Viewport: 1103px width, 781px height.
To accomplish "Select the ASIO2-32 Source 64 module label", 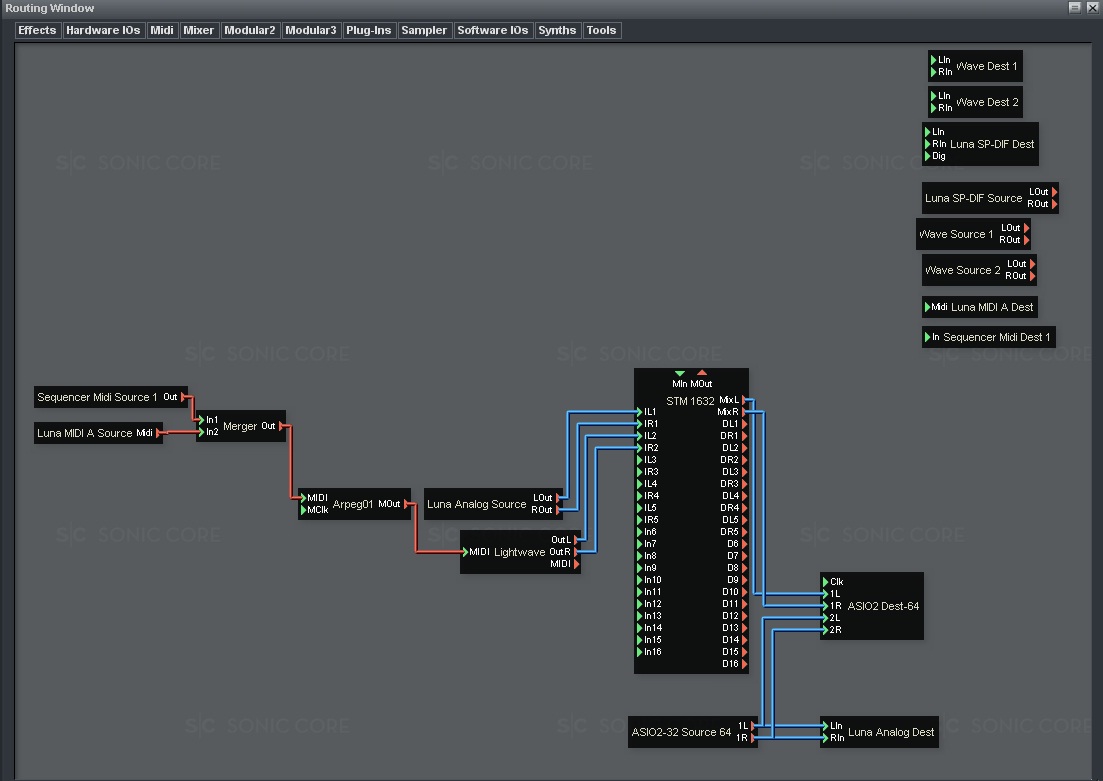I will click(681, 732).
